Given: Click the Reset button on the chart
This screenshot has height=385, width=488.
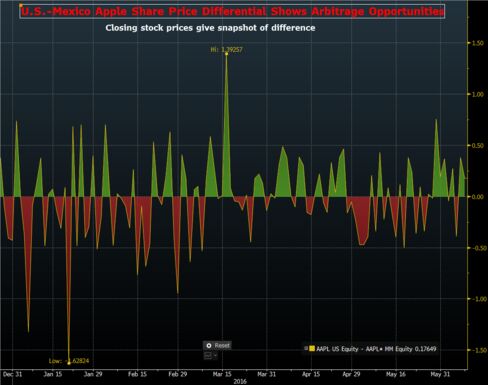Looking at the screenshot, I should (x=217, y=346).
